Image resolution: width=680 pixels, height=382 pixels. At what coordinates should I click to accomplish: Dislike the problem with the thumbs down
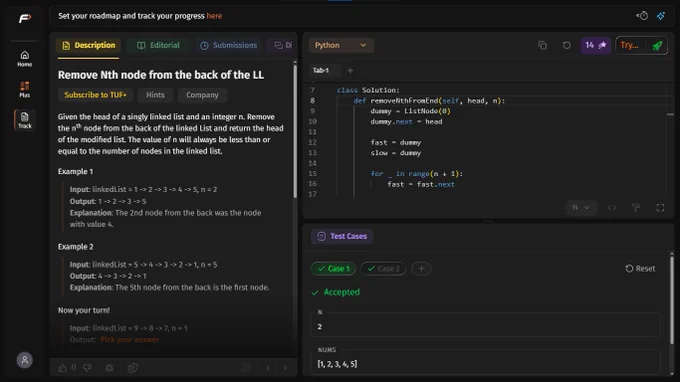click(87, 368)
